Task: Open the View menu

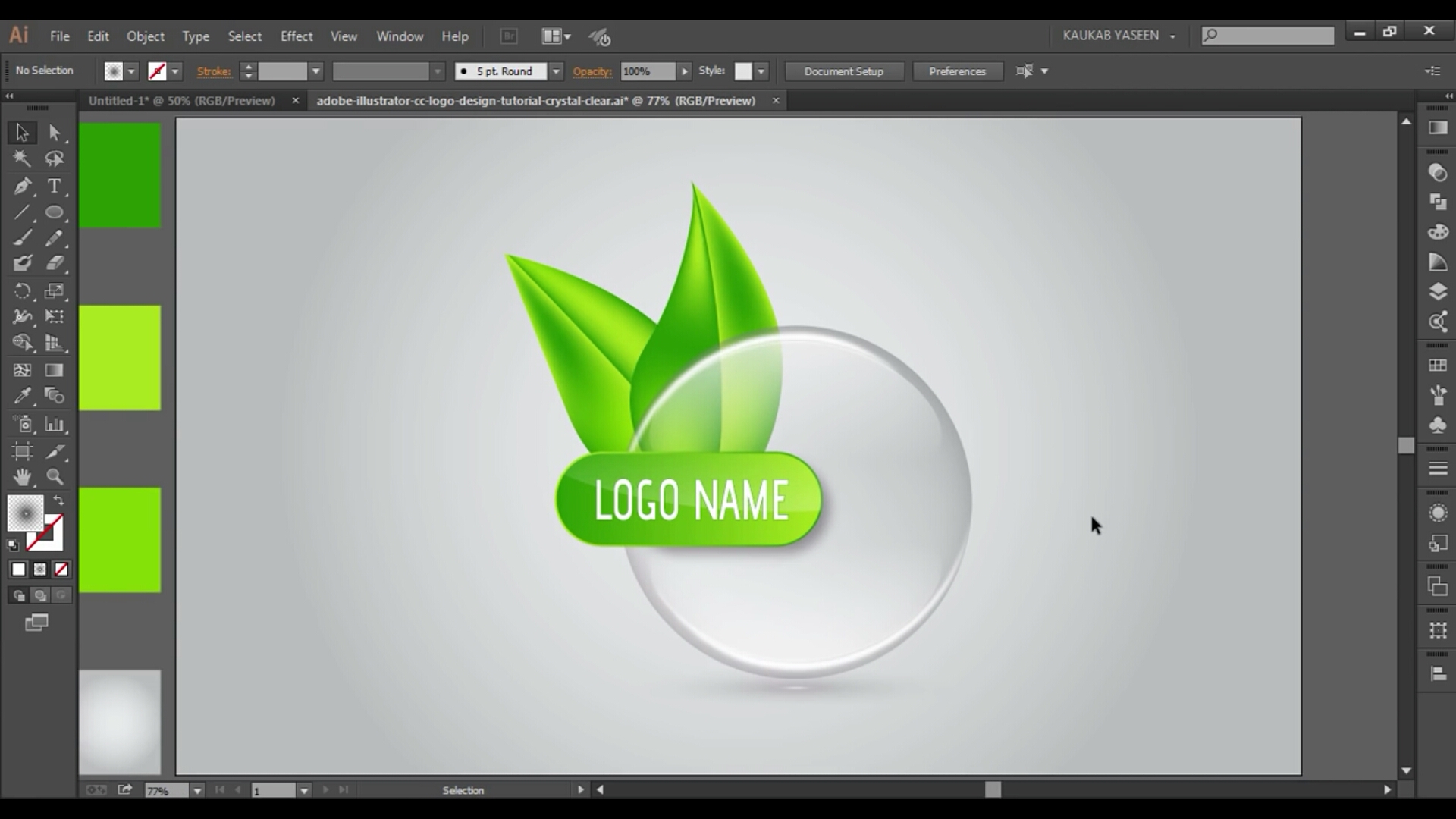Action: point(344,36)
